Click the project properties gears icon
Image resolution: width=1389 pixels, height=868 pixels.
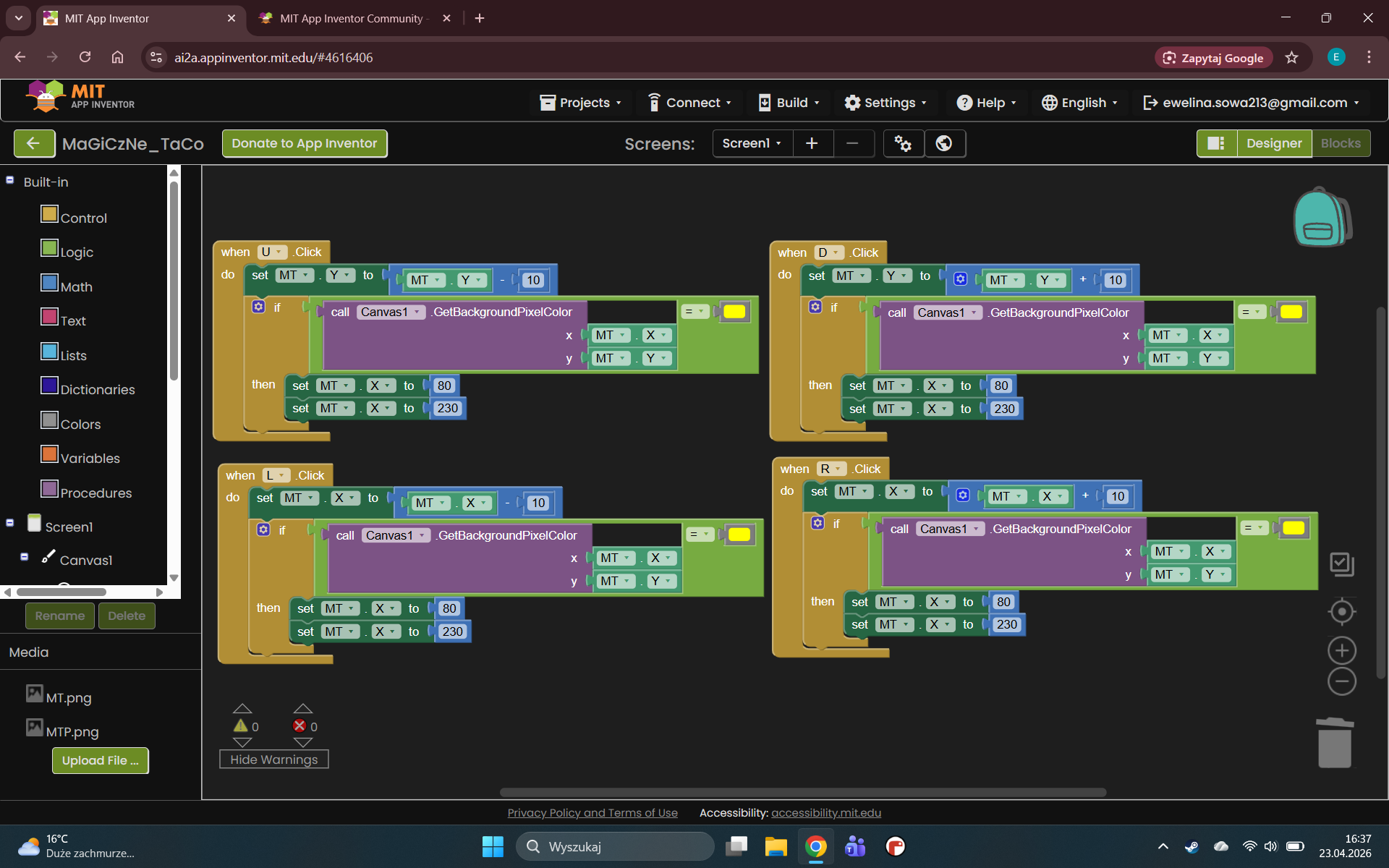[903, 143]
